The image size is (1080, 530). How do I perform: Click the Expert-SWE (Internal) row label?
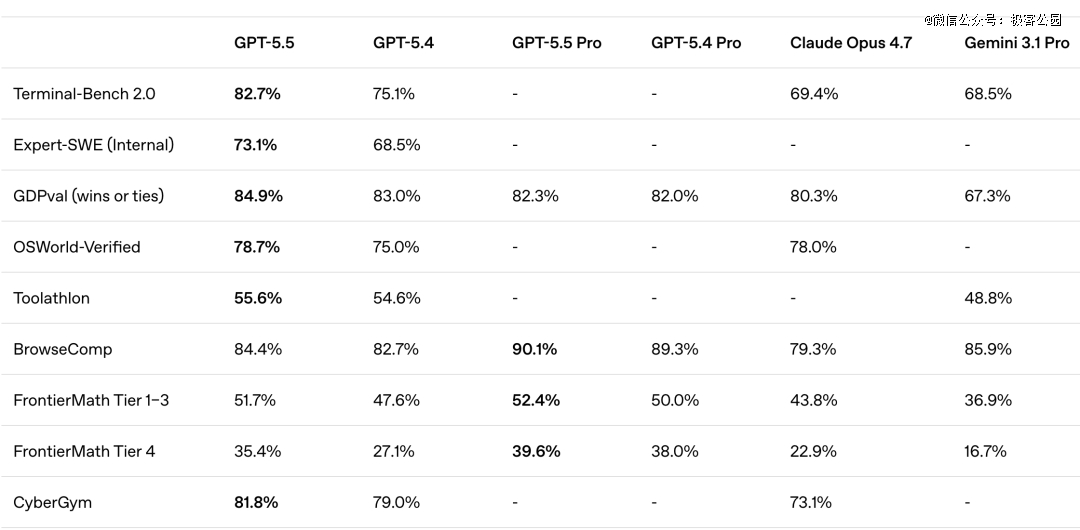(x=93, y=145)
